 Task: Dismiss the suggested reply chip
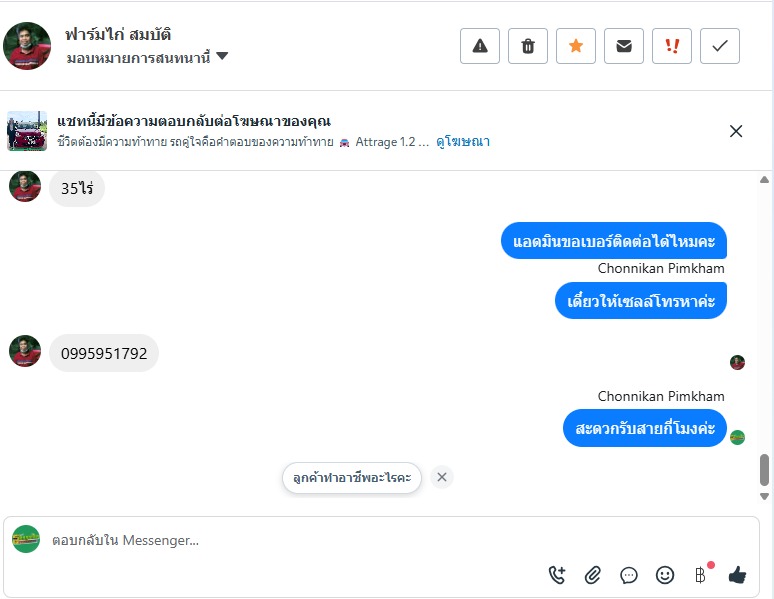(x=442, y=477)
